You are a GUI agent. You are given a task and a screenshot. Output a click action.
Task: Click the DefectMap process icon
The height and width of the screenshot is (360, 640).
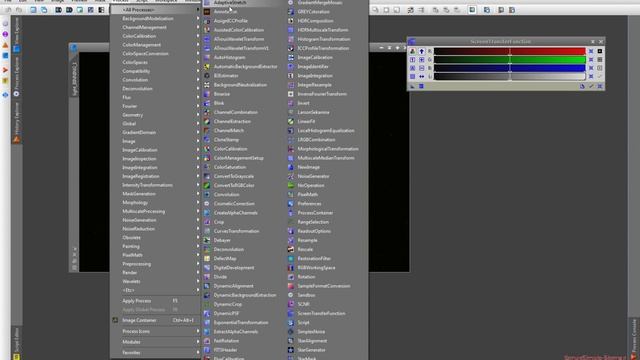click(207, 259)
